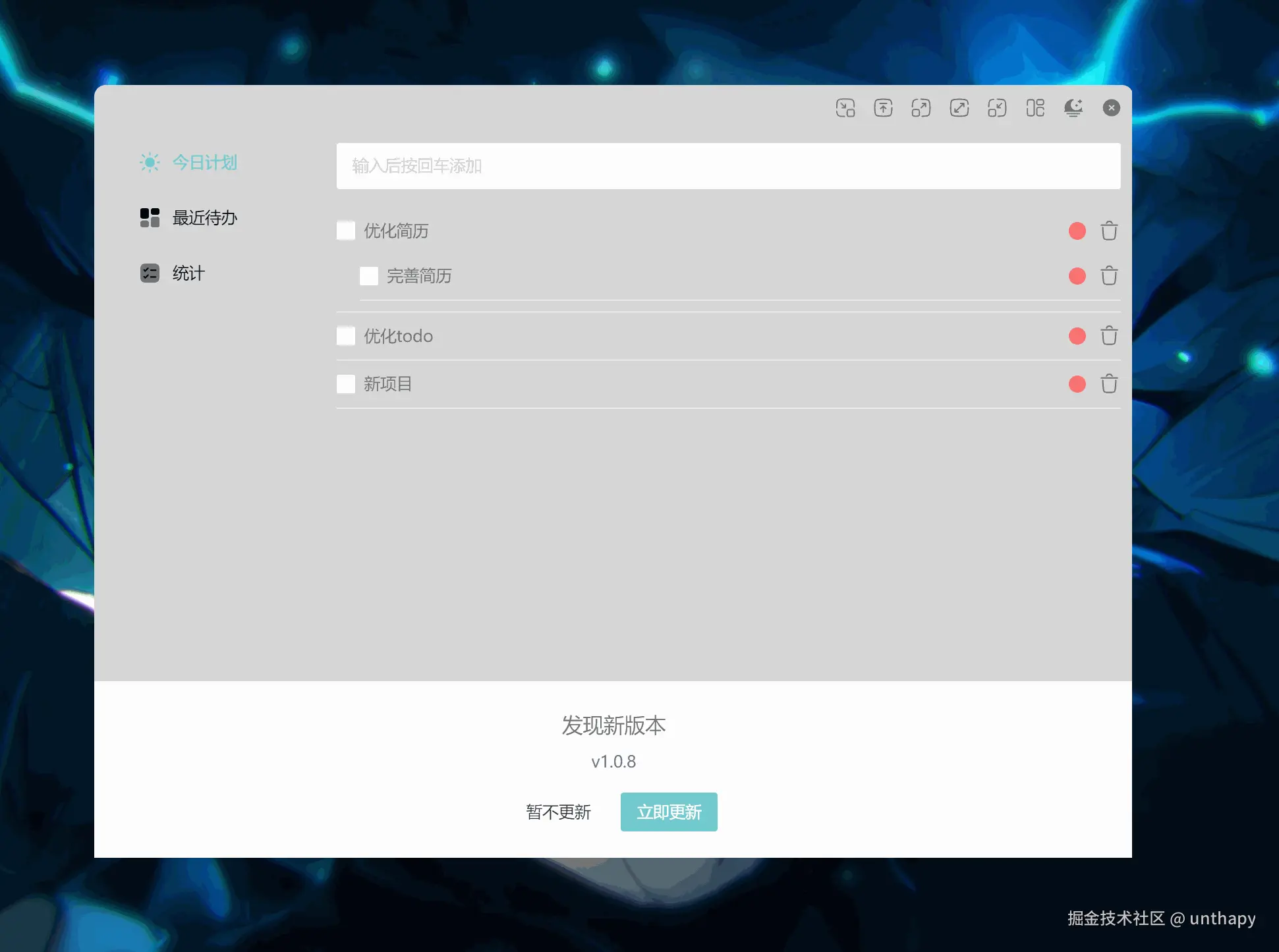Delete the 新项目 task with trash icon
Screen dimensions: 1279x952
coord(1108,383)
